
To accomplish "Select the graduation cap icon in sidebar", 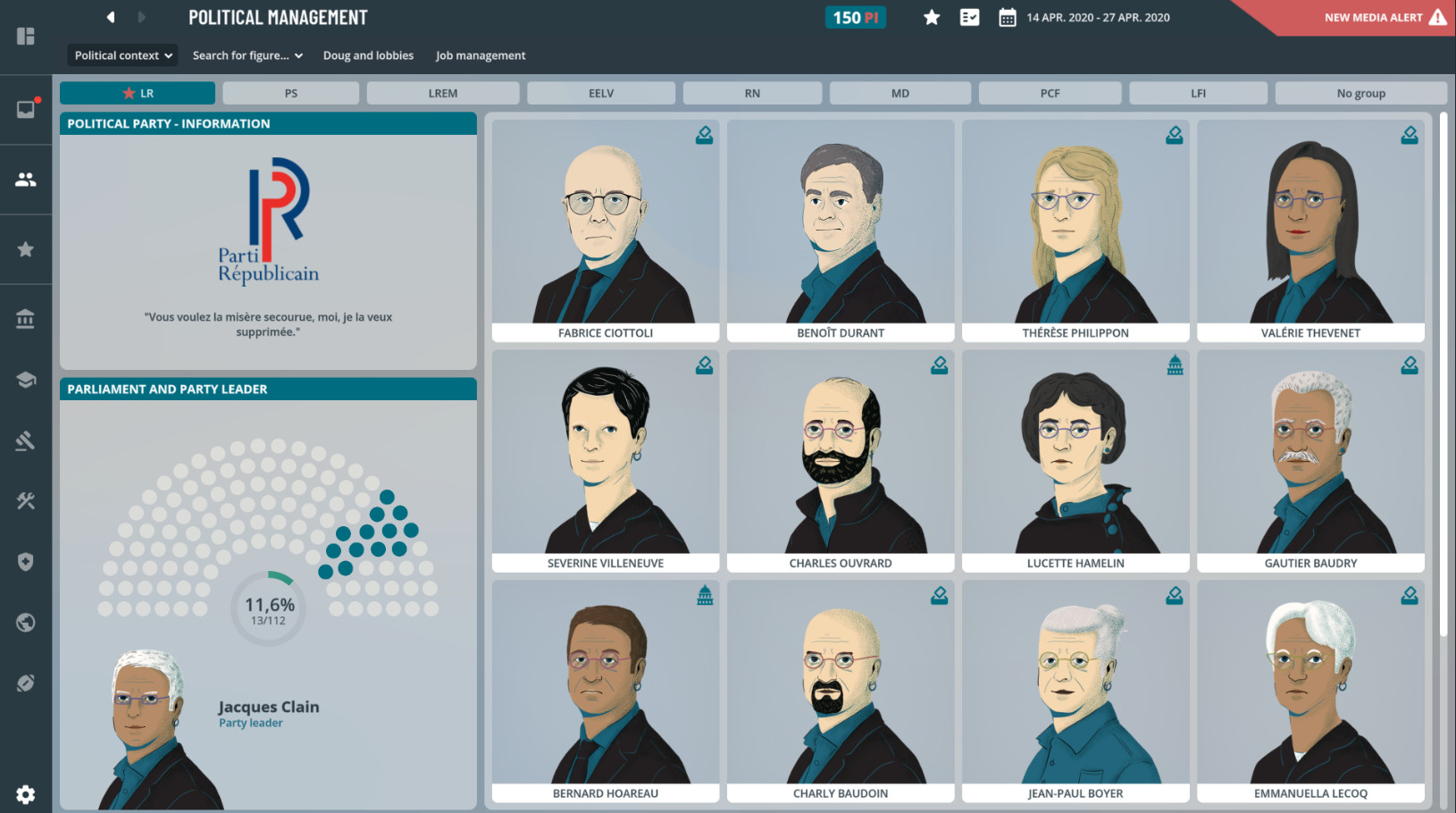I will 26,380.
